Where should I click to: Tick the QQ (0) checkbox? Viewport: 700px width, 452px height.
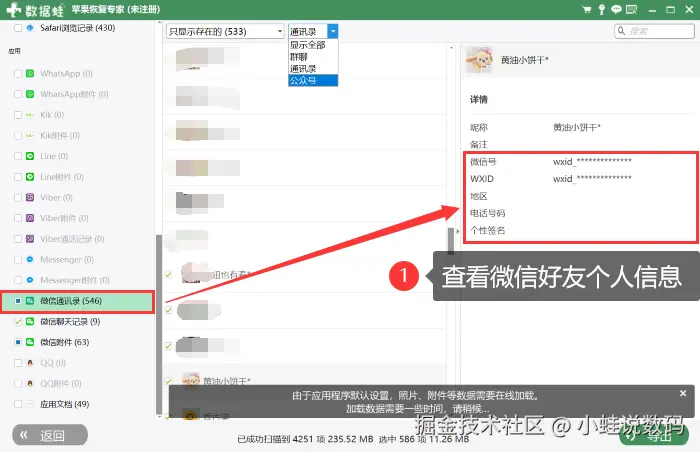[18, 363]
